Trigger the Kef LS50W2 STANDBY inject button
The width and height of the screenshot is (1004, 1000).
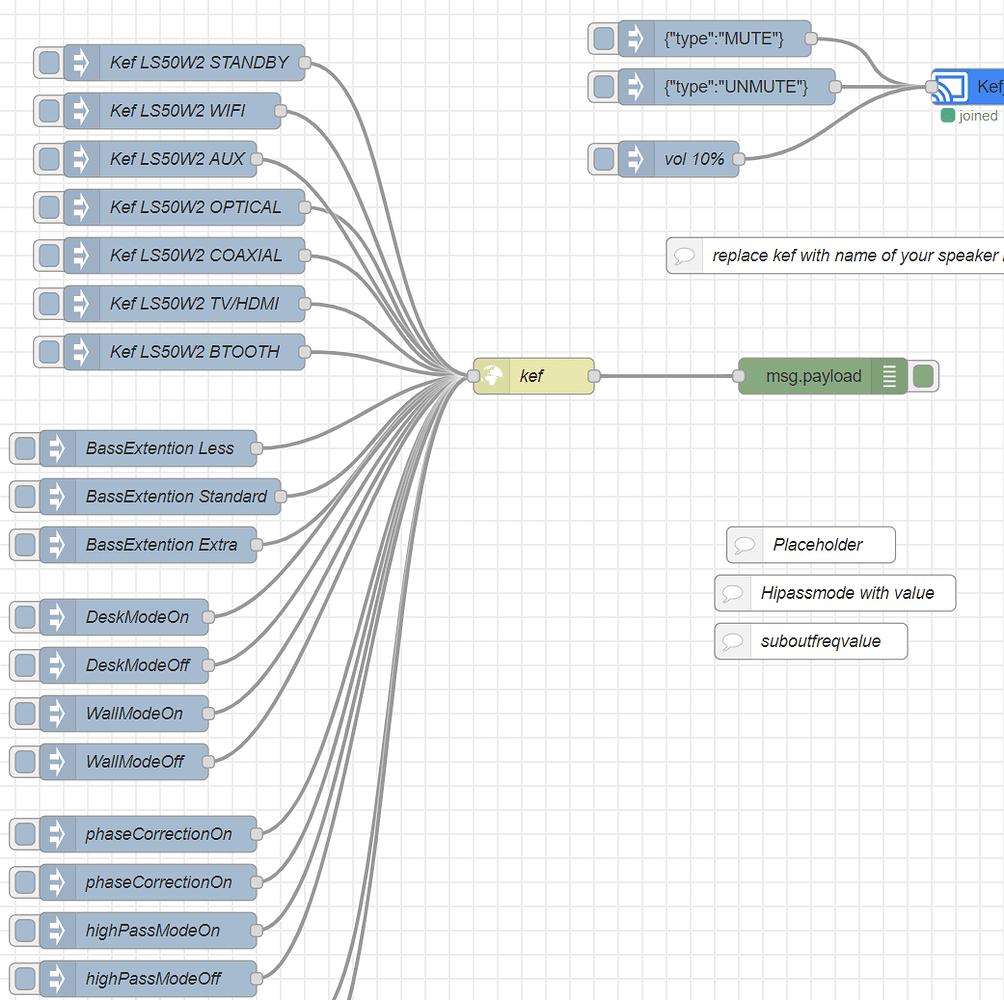(x=48, y=62)
